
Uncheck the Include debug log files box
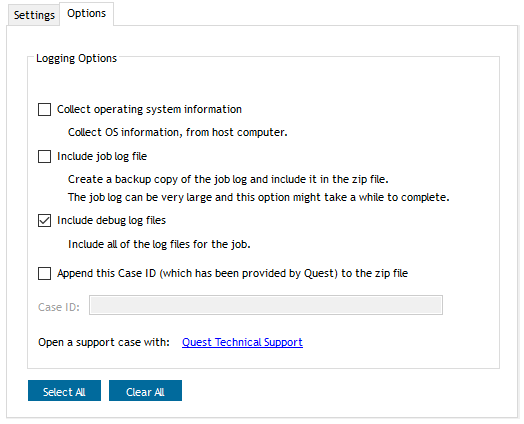click(x=44, y=221)
